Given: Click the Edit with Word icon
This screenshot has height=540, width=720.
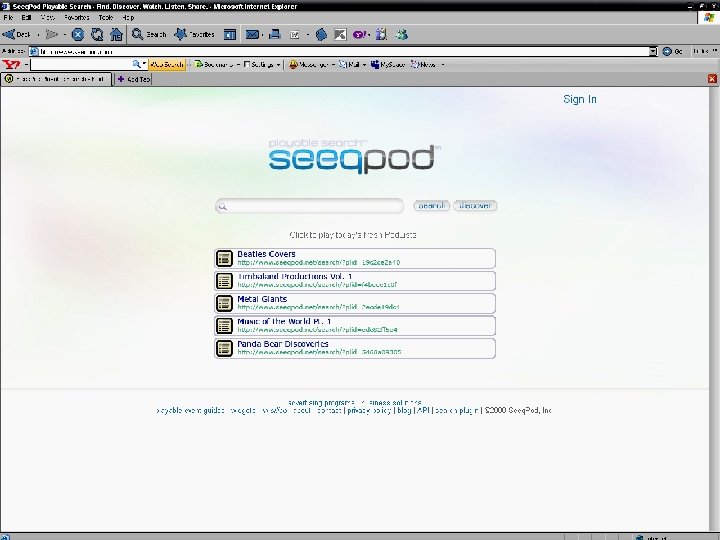Looking at the screenshot, I should pyautogui.click(x=295, y=34).
